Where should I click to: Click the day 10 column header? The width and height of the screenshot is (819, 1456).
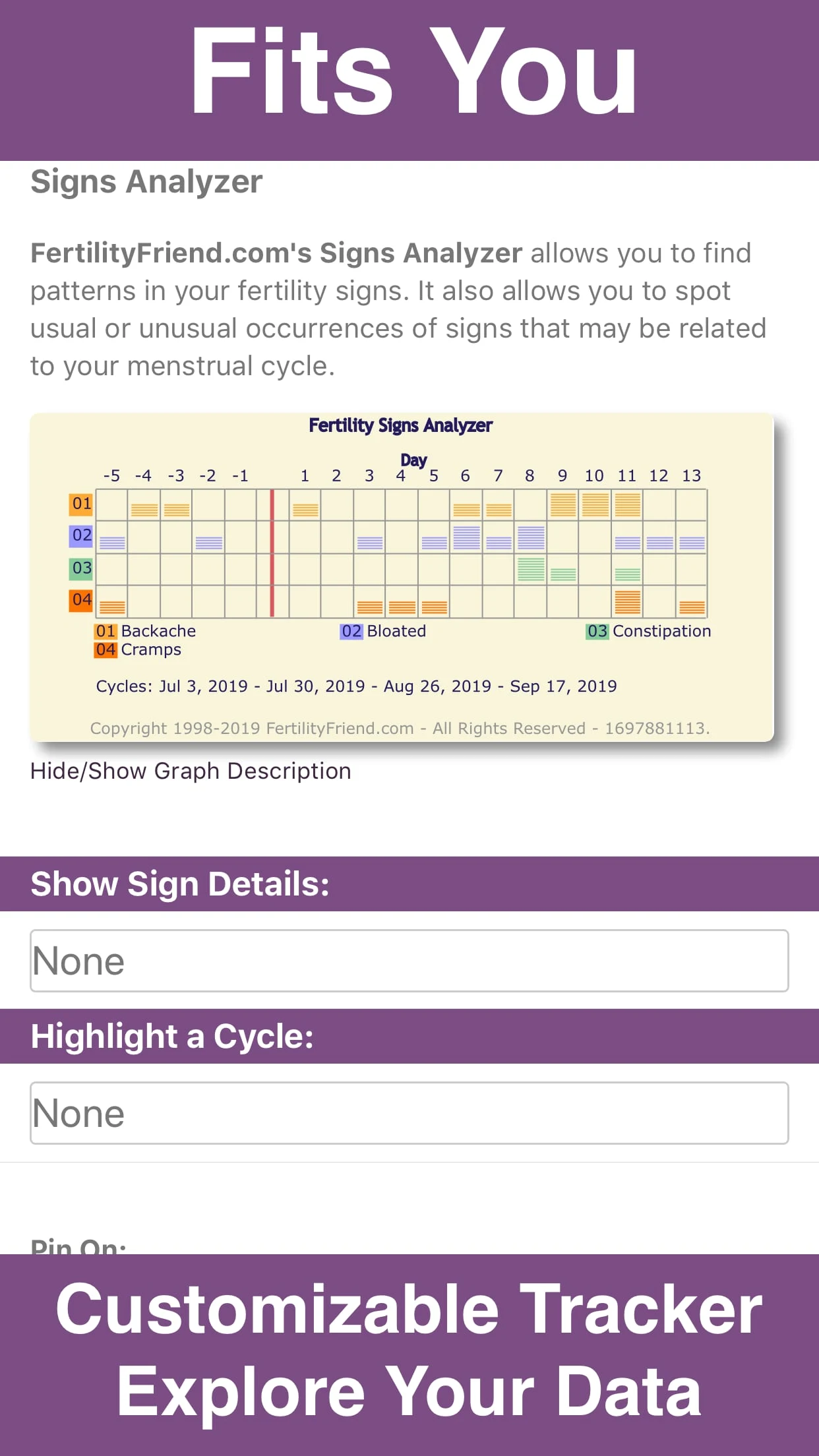click(593, 475)
